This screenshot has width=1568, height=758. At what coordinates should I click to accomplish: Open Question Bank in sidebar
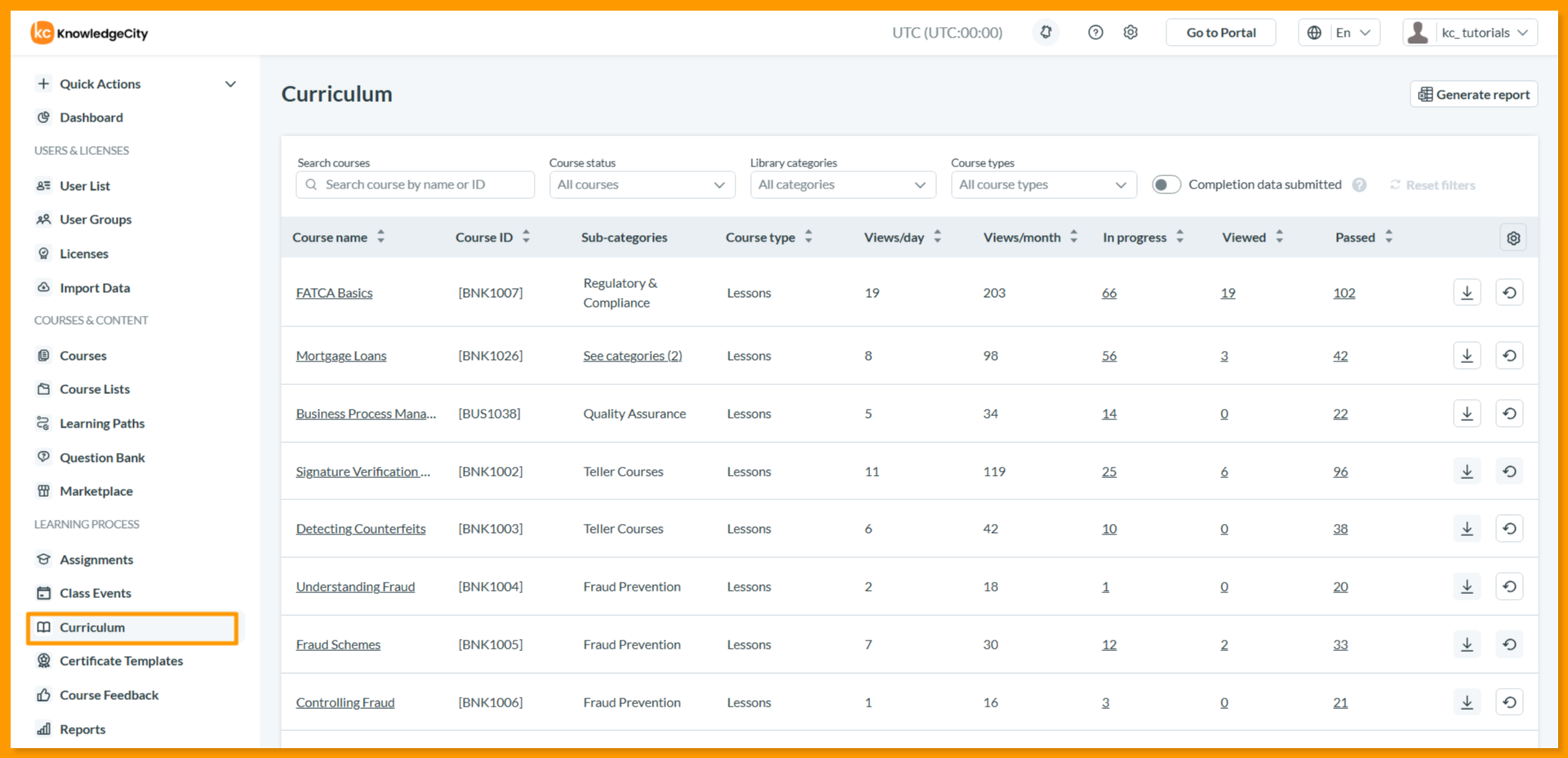click(x=102, y=458)
